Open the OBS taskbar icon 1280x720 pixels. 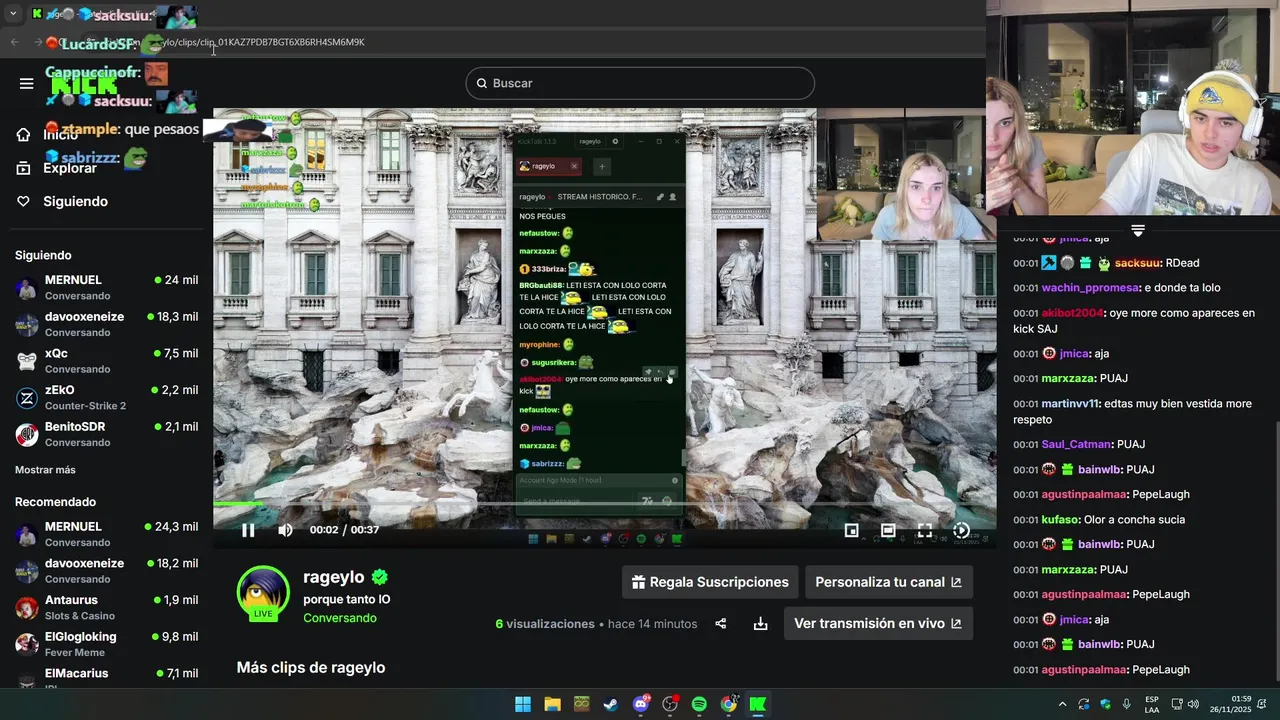pyautogui.click(x=670, y=704)
